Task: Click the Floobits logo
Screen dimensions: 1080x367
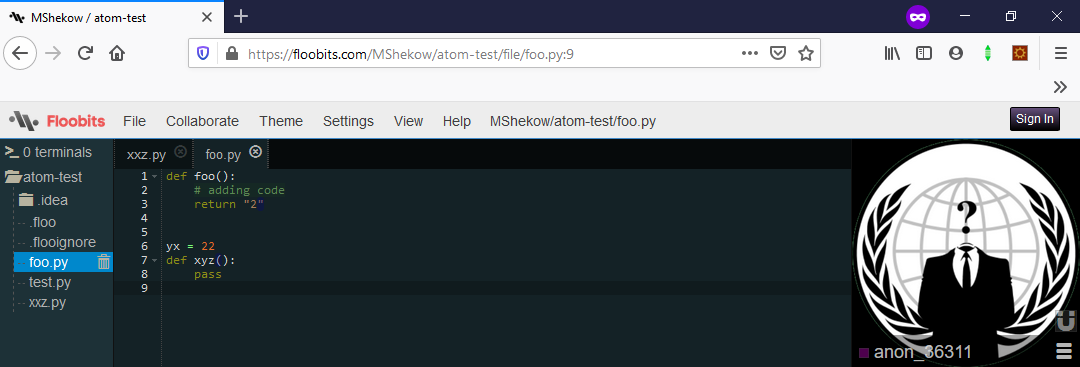Action: (57, 121)
